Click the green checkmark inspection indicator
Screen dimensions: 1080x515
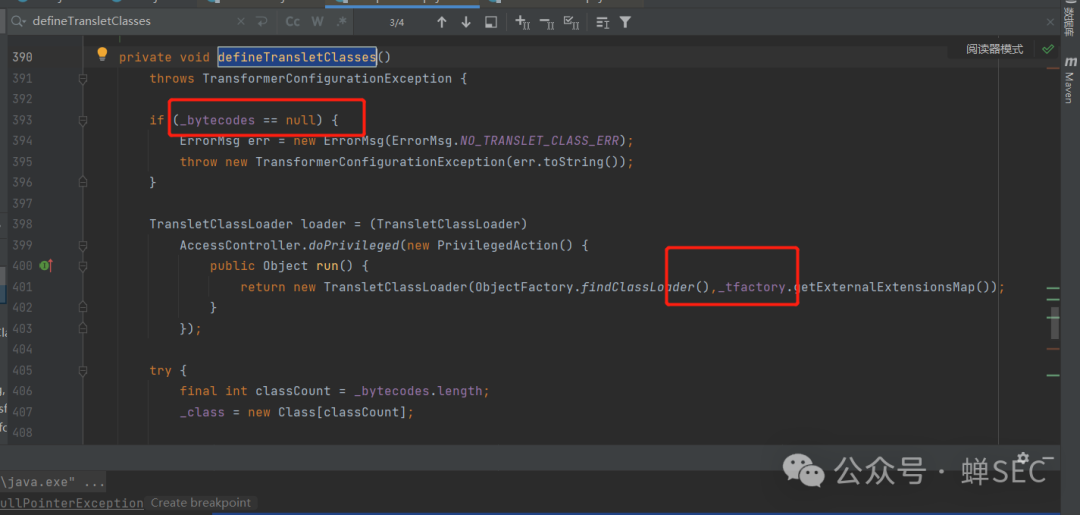click(1048, 50)
